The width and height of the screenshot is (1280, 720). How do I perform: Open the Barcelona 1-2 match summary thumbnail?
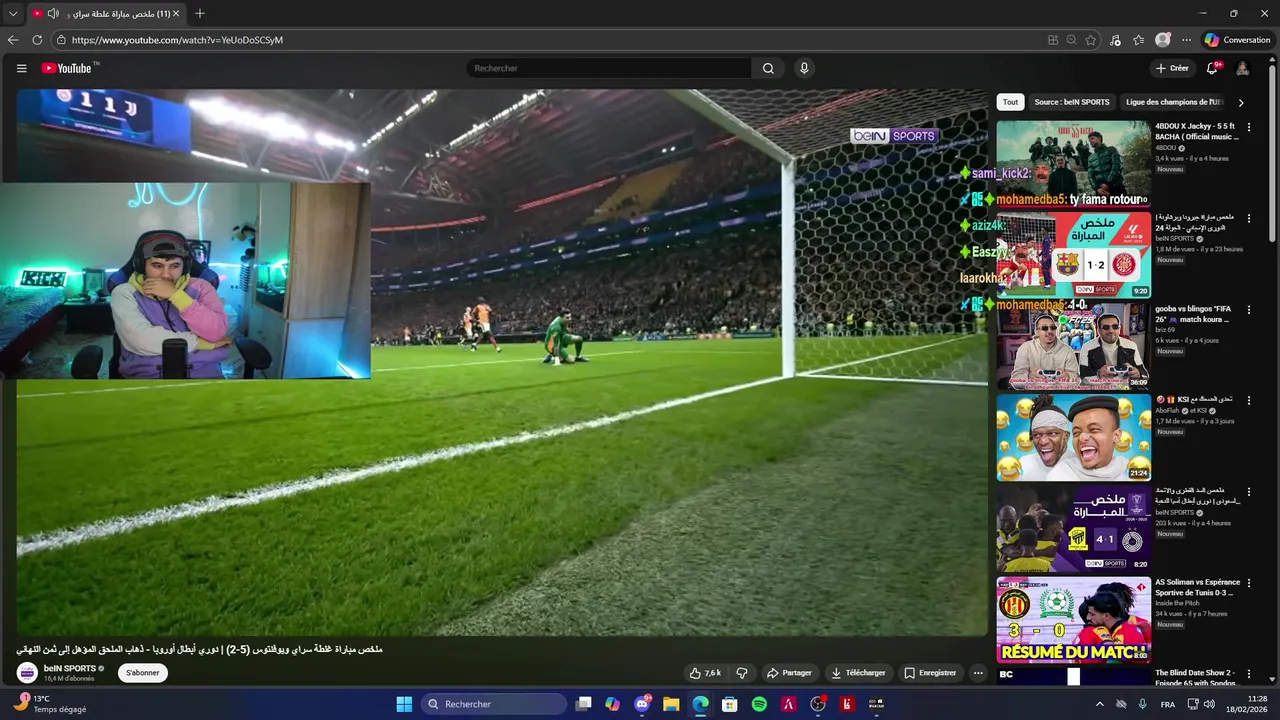click(1073, 254)
